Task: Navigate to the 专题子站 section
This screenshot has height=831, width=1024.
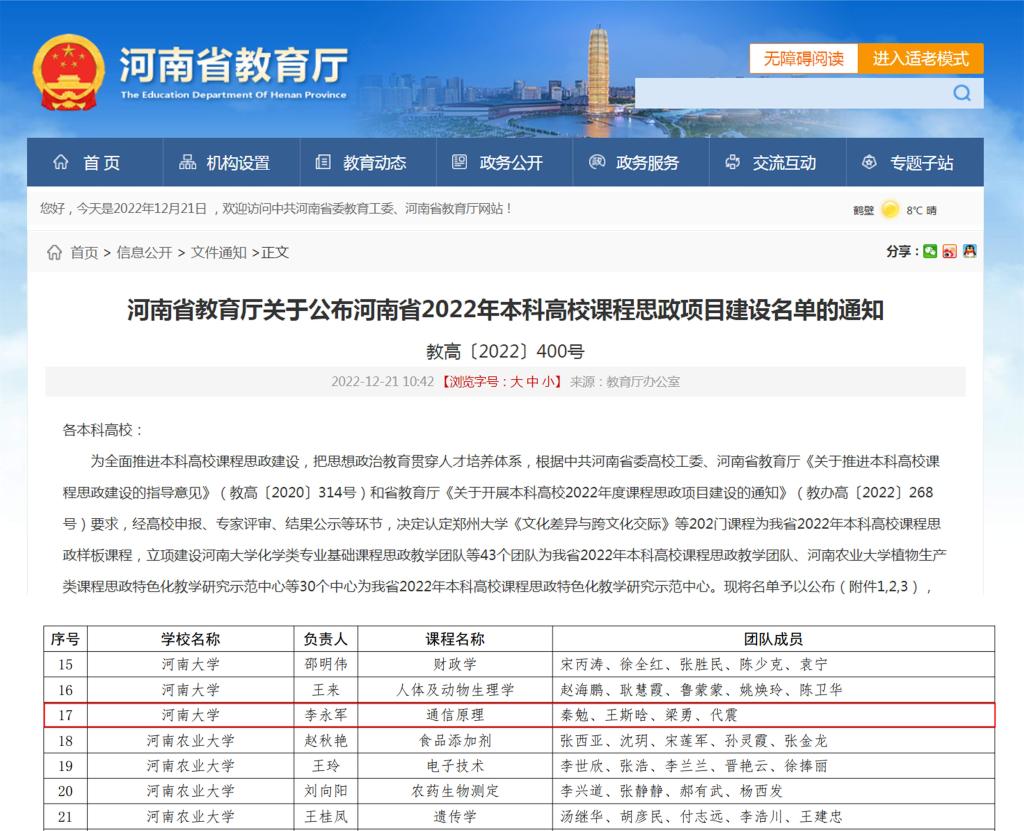Action: [908, 163]
